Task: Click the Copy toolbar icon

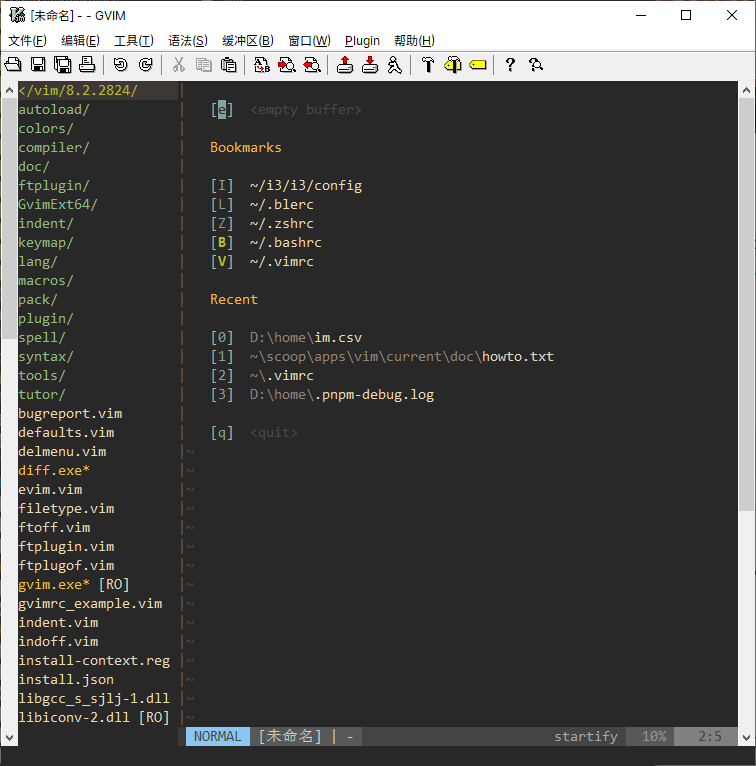Action: click(x=204, y=64)
